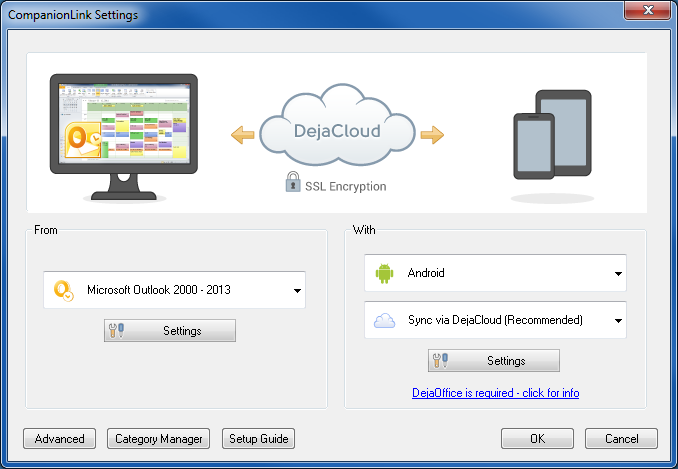Click the Outlook monitor illustration

pyautogui.click(x=124, y=137)
